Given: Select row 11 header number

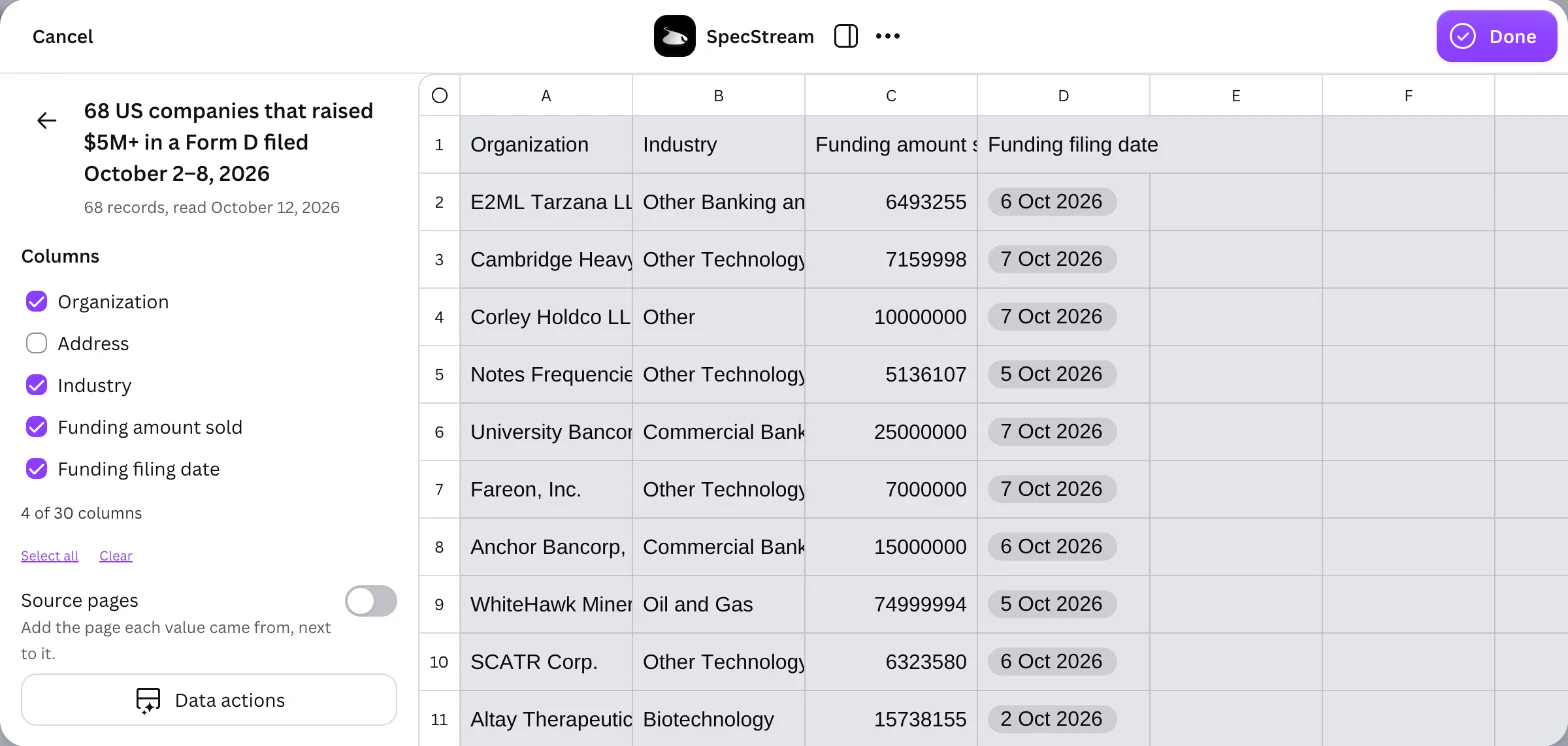Looking at the screenshot, I should pyautogui.click(x=439, y=719).
